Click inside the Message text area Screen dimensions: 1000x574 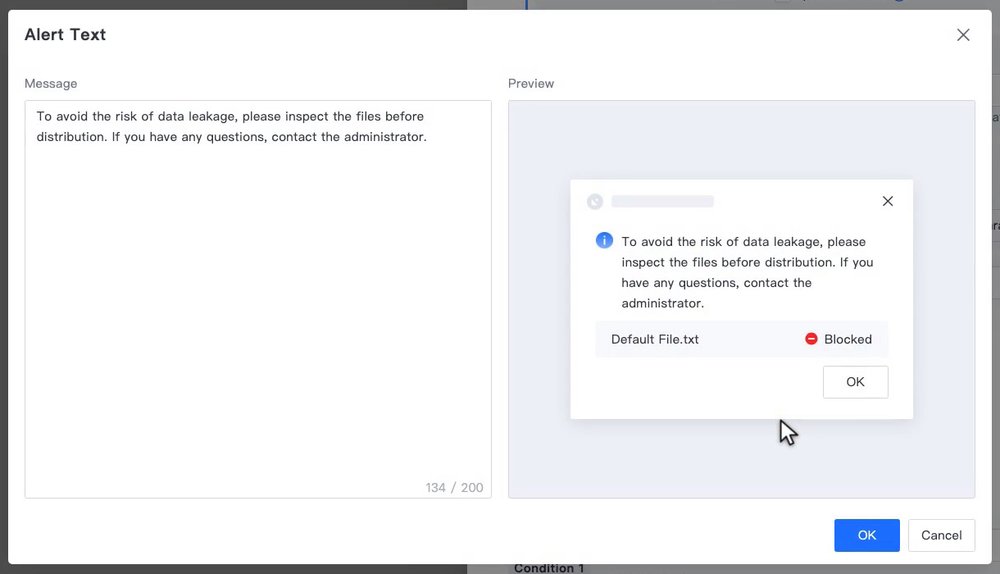258,299
